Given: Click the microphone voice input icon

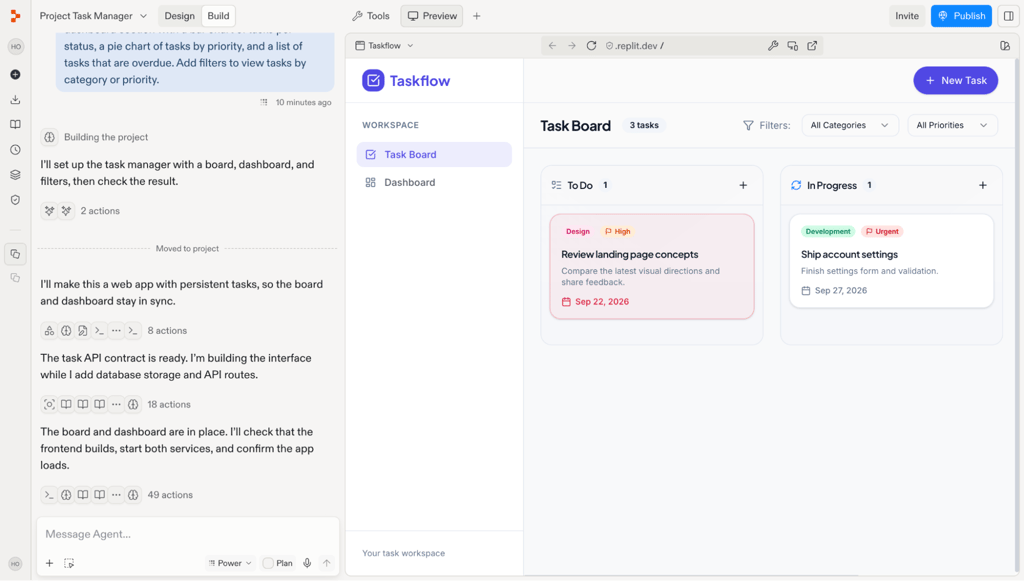Looking at the screenshot, I should click(x=307, y=563).
